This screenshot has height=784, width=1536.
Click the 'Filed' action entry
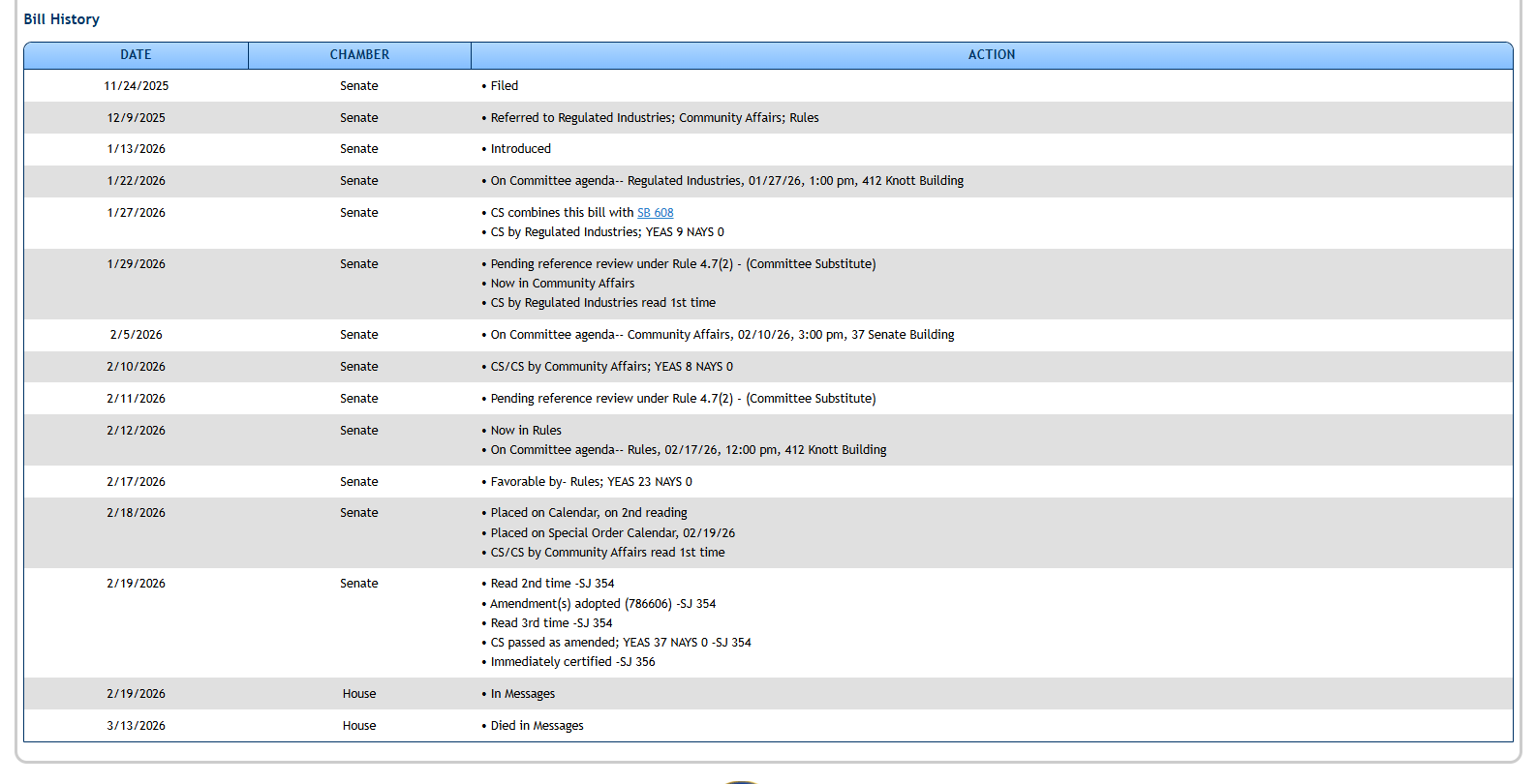pyautogui.click(x=504, y=86)
